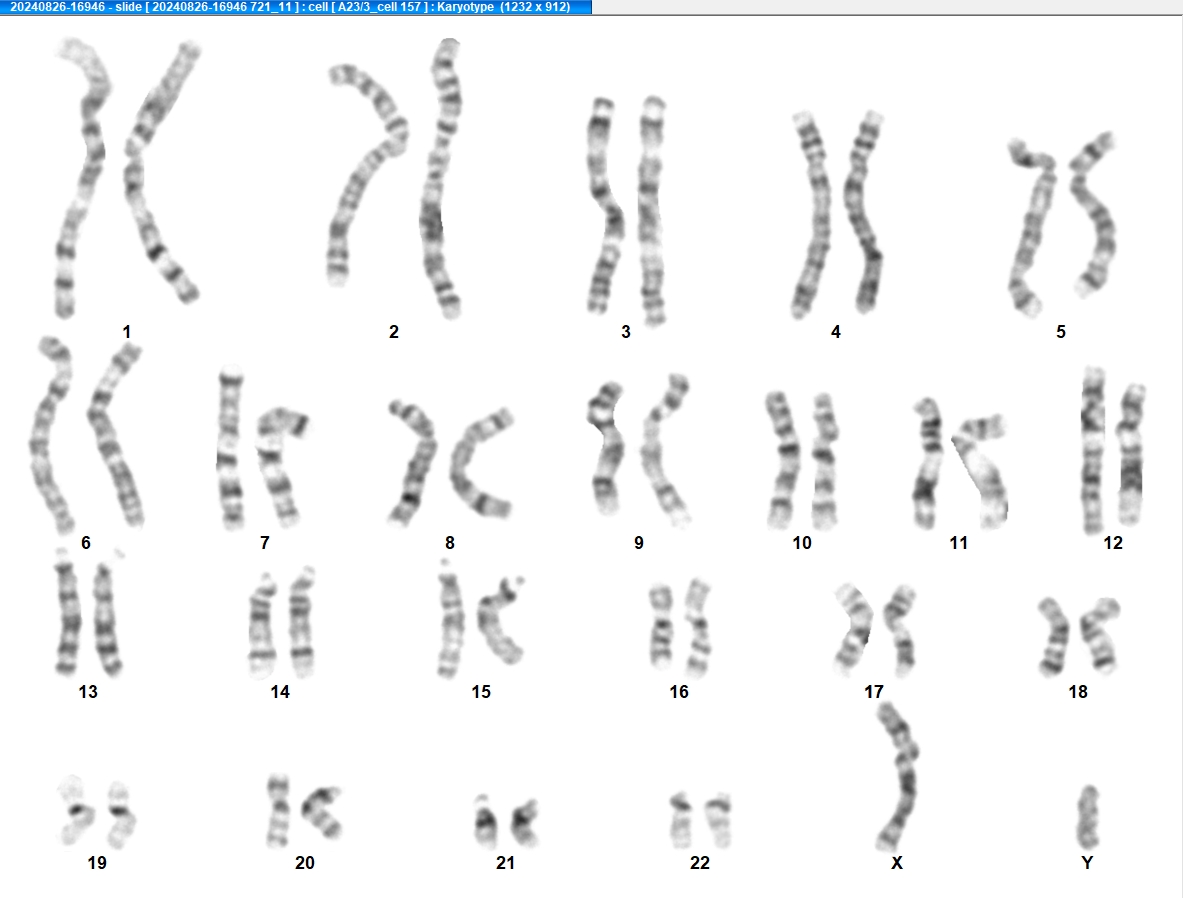Pick the curved right chromosome 8
The image size is (1183, 898).
click(x=481, y=464)
